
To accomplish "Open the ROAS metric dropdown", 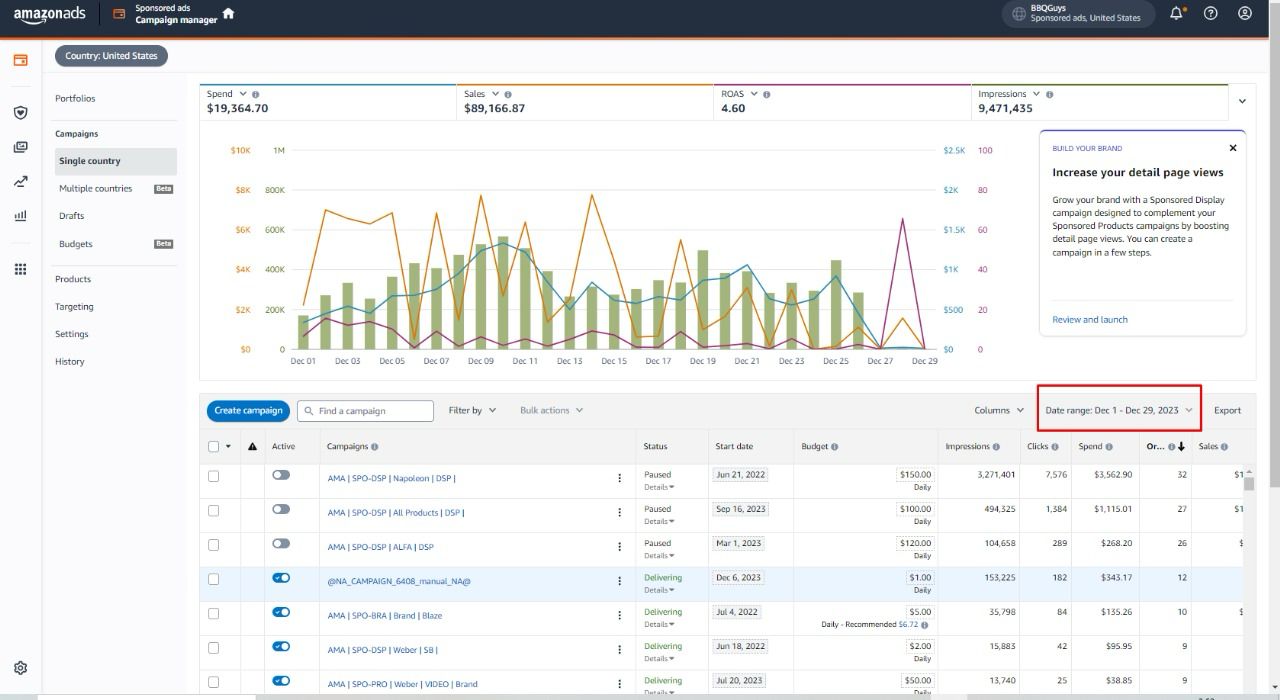I will 753,94.
